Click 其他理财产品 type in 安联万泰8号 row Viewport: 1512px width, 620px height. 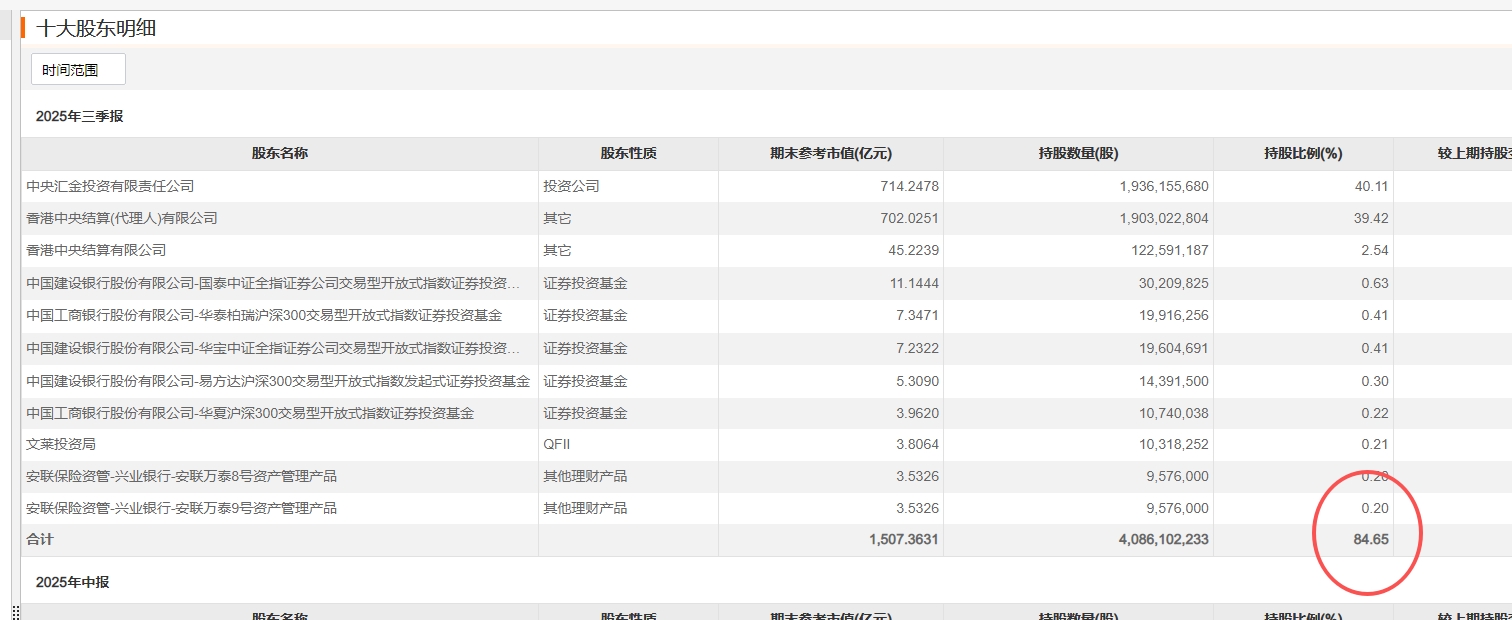tap(585, 476)
